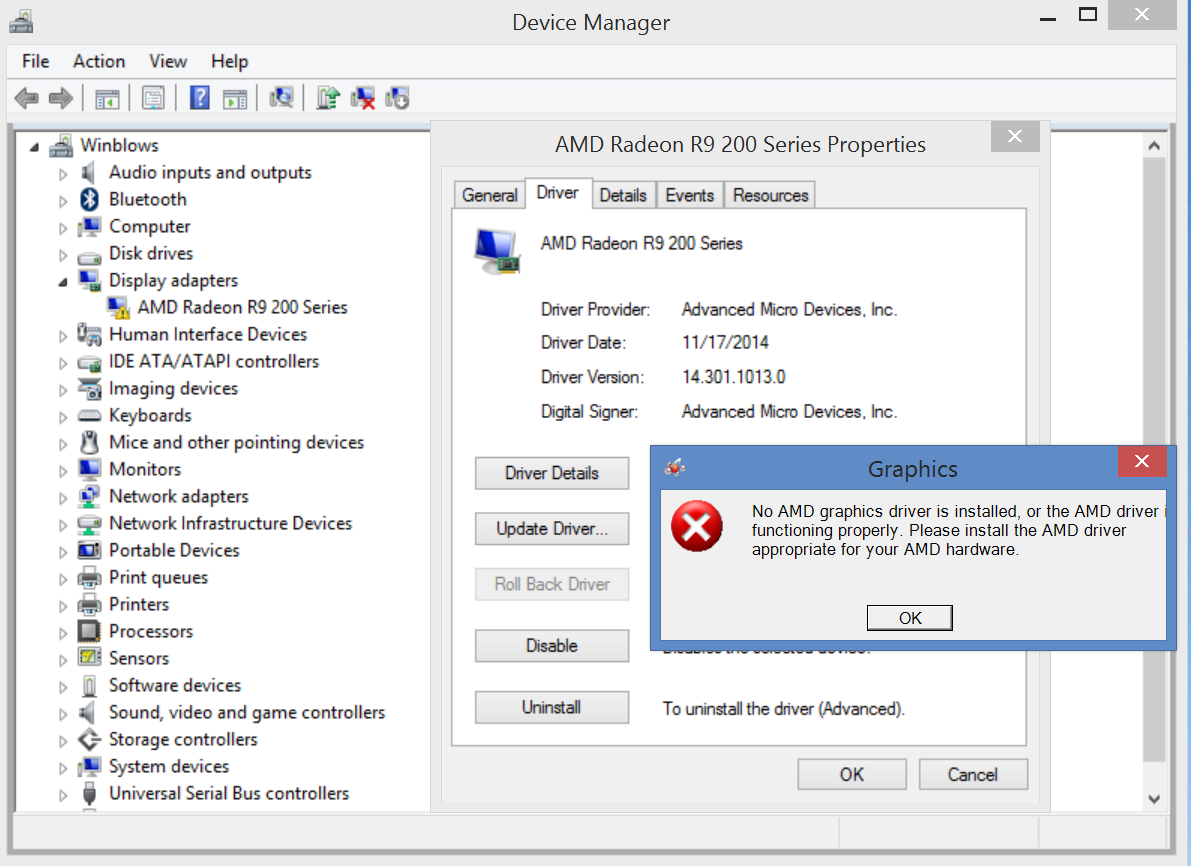Click Cancel in the Properties dialog
The width and height of the screenshot is (1191, 866).
[973, 774]
